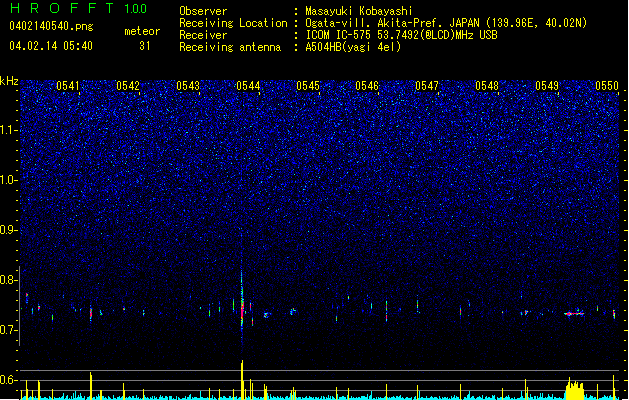Image resolution: width=629 pixels, height=400 pixels.
Task: Click the 0543 time marker
Action: point(188,86)
